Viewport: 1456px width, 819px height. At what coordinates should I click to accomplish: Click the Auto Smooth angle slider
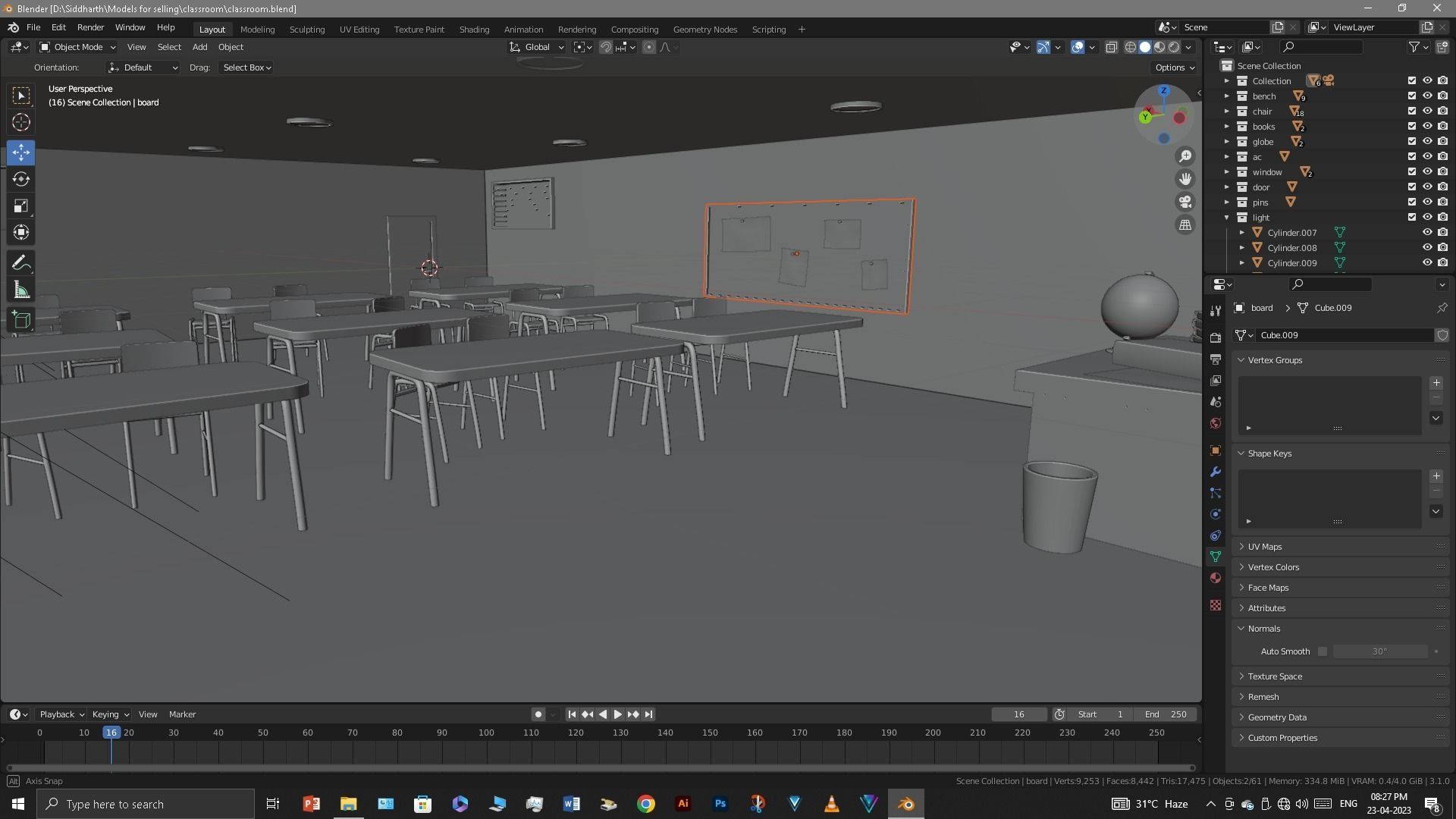tap(1379, 651)
